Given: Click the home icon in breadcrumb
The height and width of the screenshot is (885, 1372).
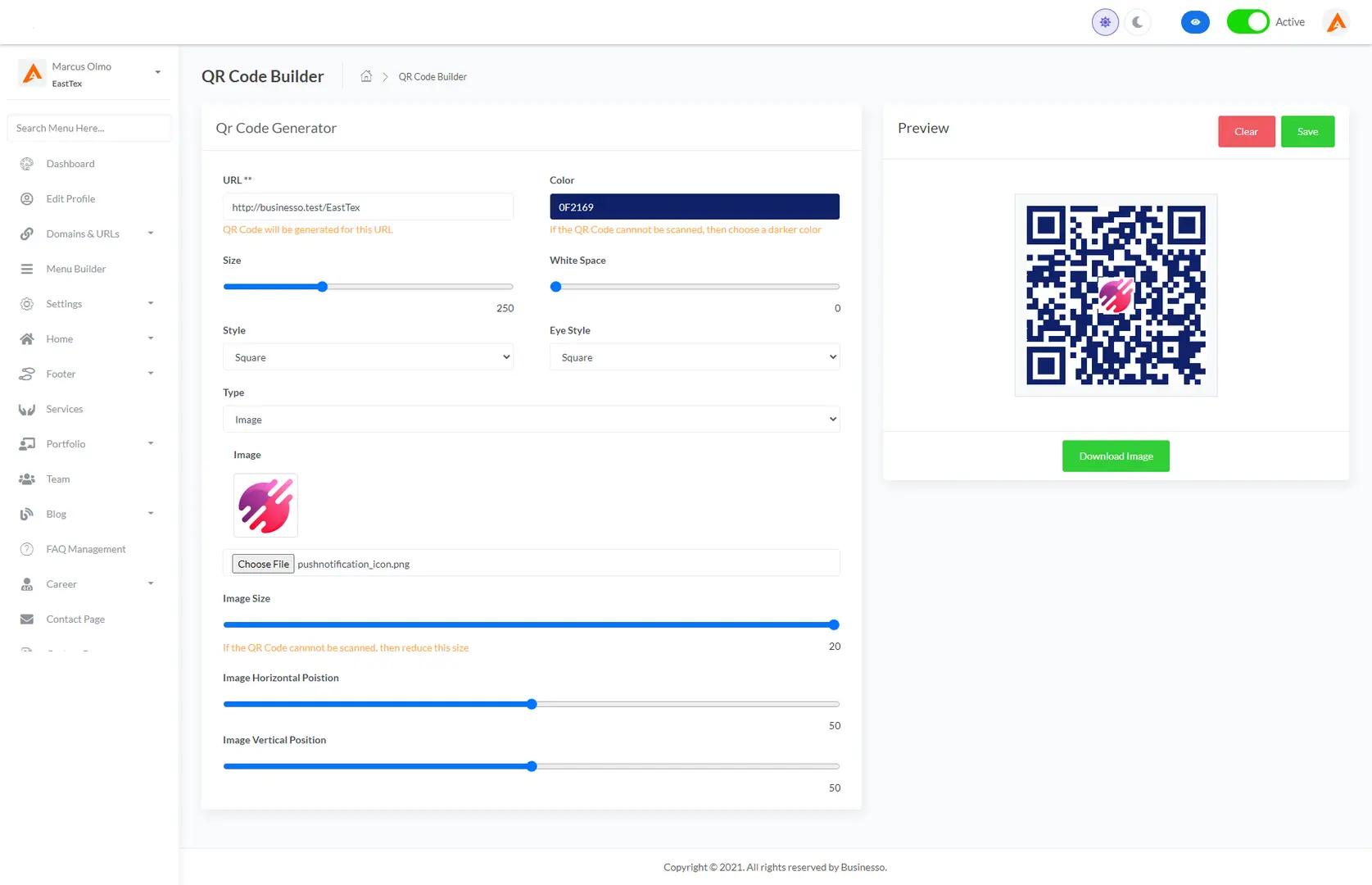Looking at the screenshot, I should [366, 76].
